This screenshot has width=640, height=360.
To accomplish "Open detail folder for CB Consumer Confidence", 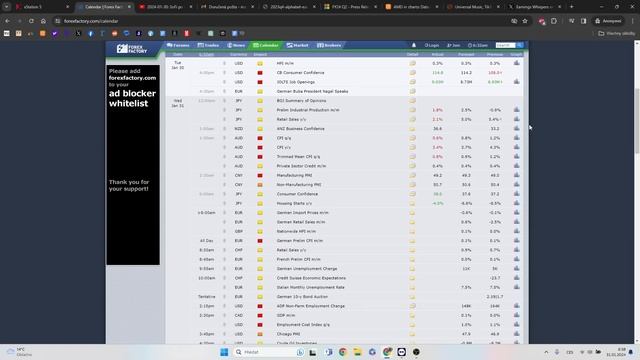I will 412,73.
